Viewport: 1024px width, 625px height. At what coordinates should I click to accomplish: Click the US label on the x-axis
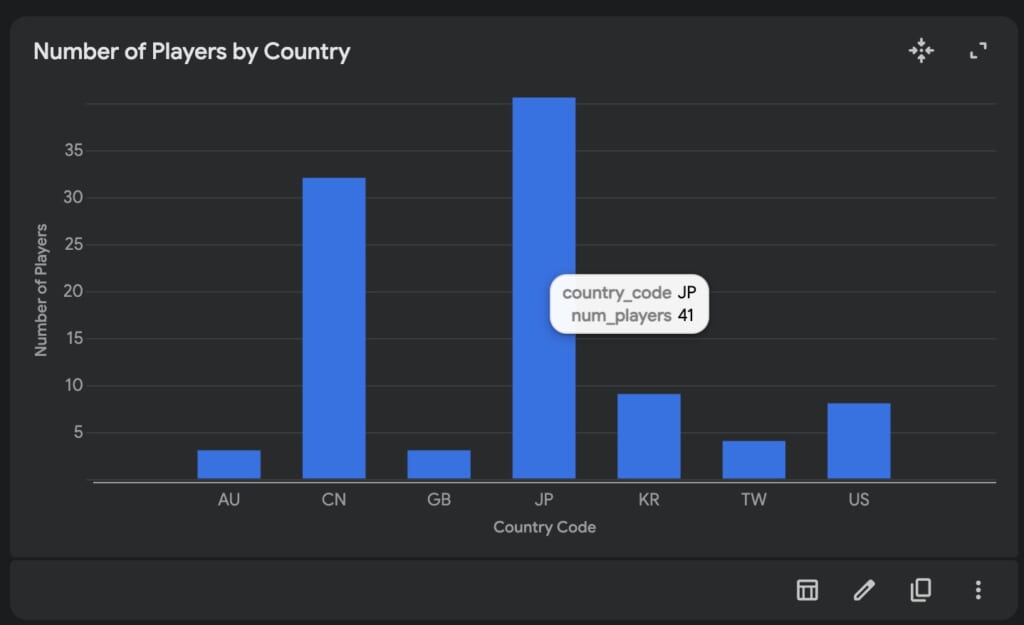click(859, 500)
